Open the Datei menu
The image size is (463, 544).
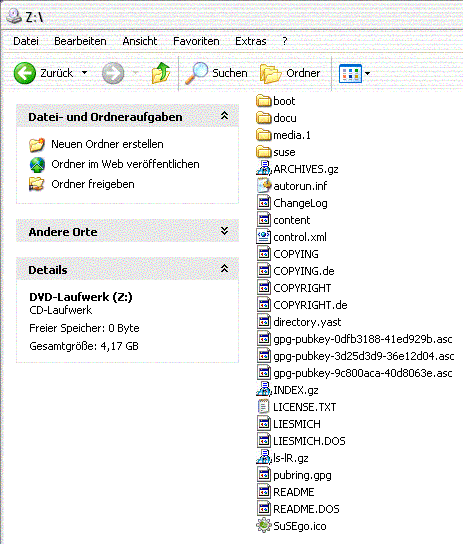tap(26, 41)
